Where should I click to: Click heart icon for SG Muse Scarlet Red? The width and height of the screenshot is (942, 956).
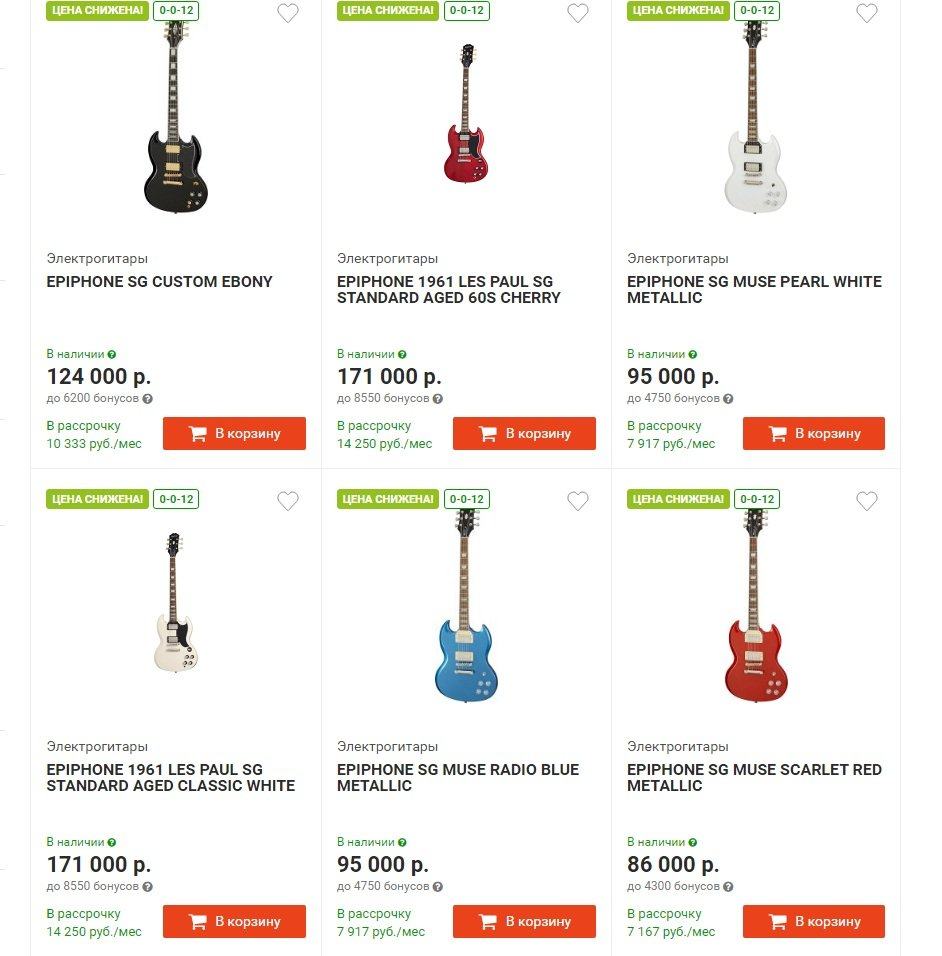coord(867,501)
